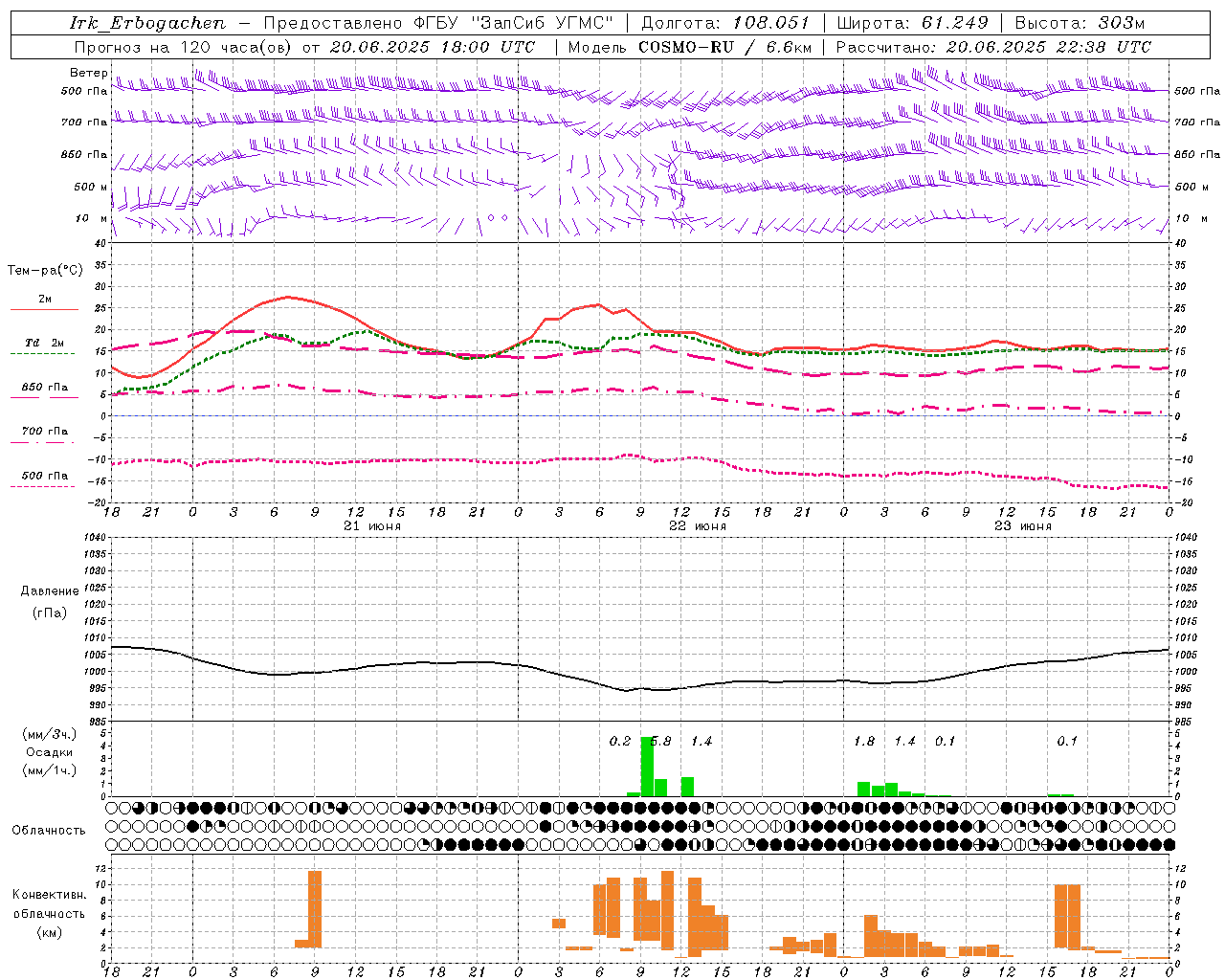Click the date label '21 июня'
This screenshot has width=1225, height=980.
pyautogui.click(x=372, y=526)
